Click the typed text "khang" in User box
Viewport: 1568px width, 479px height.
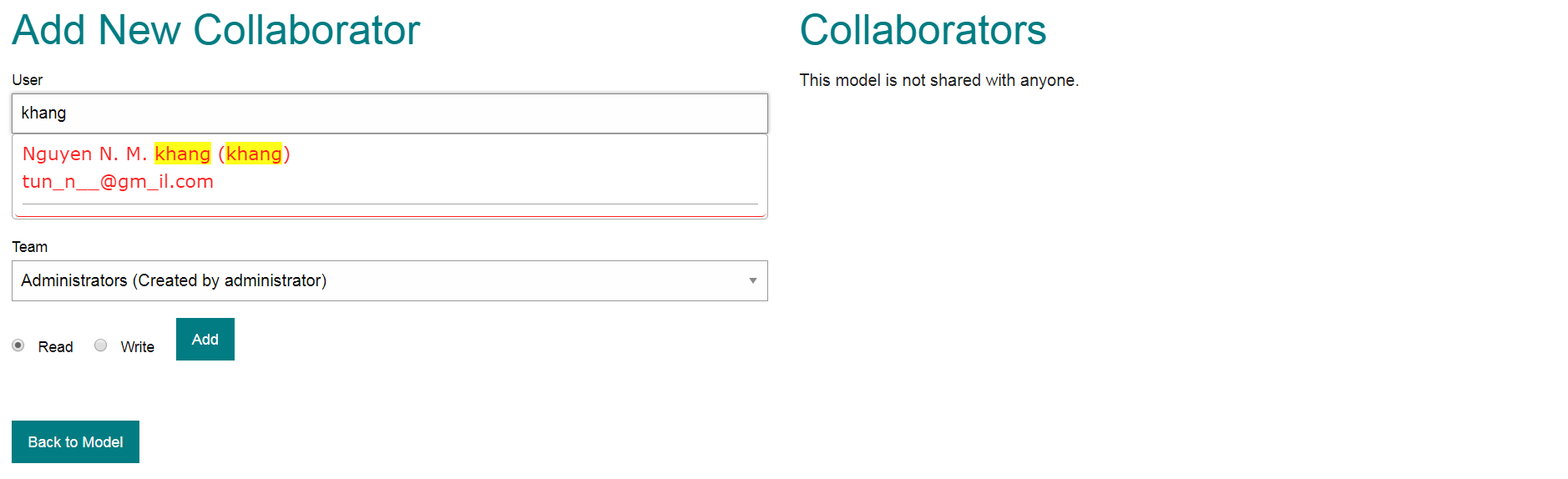[43, 113]
